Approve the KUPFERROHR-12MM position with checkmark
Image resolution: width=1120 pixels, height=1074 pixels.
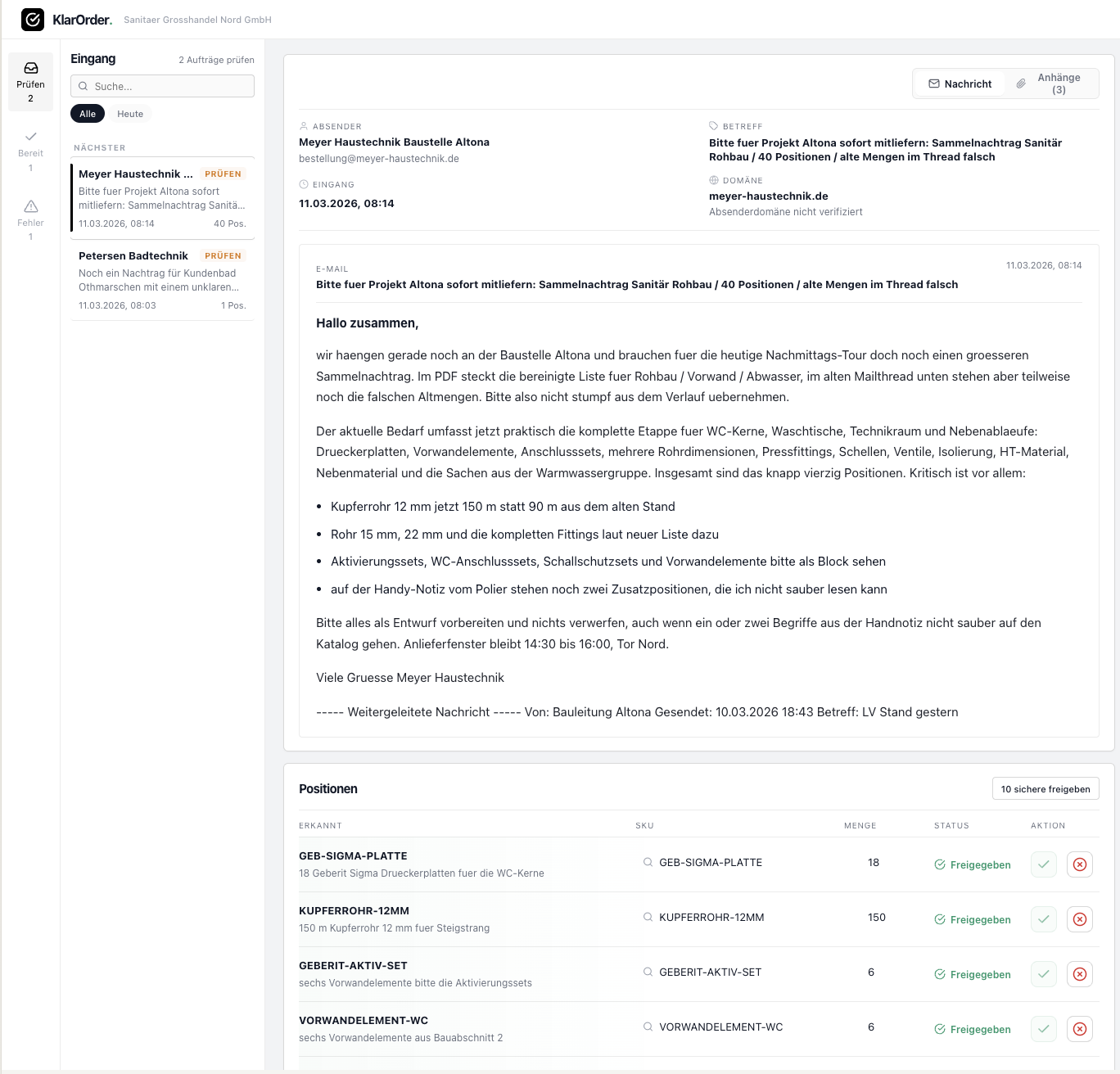(x=1044, y=919)
